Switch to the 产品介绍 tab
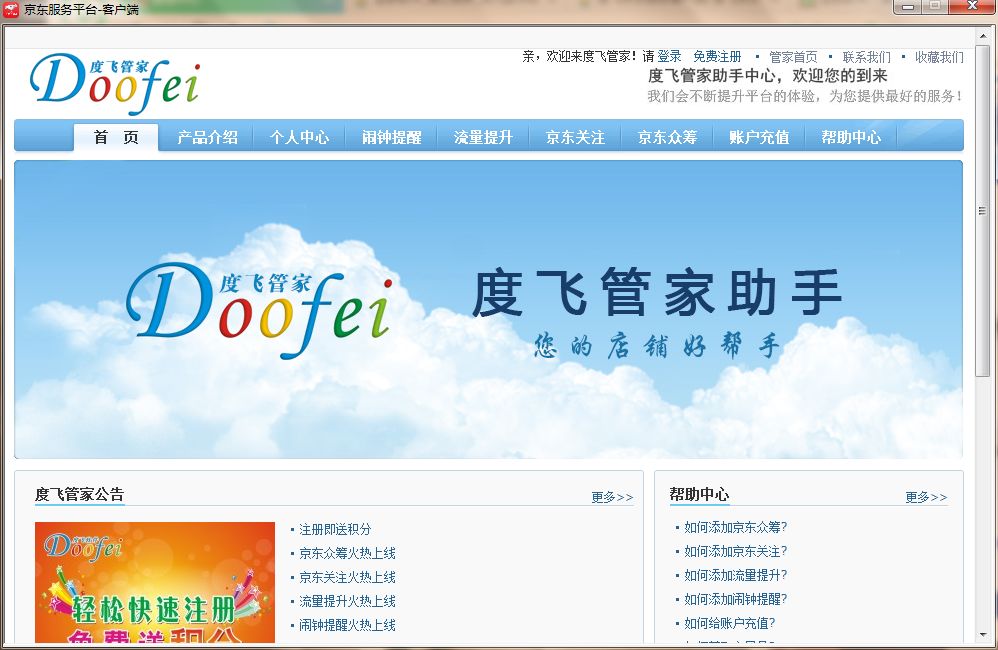The image size is (998, 650). coord(207,137)
